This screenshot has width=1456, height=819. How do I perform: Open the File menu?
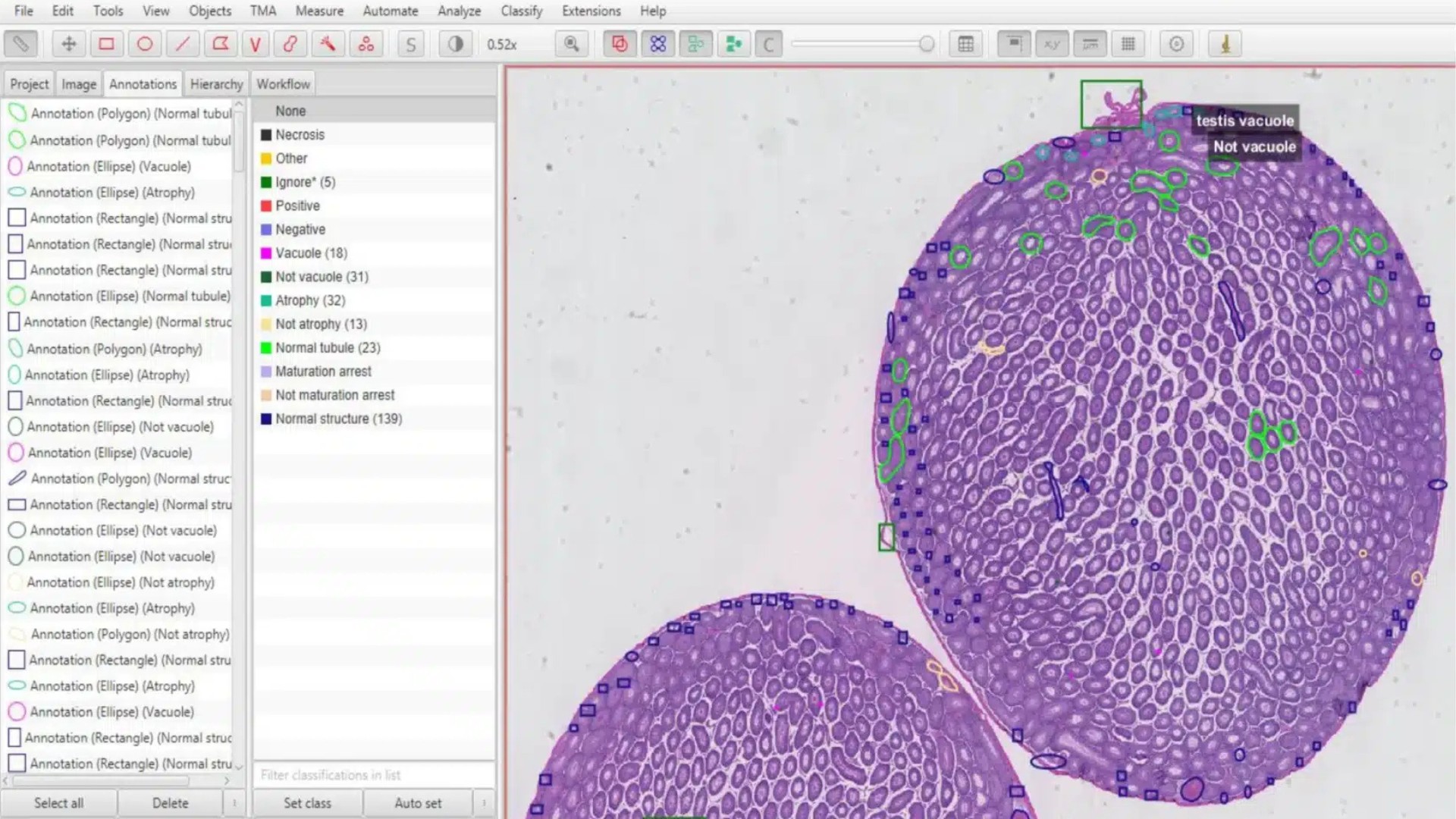click(x=24, y=11)
